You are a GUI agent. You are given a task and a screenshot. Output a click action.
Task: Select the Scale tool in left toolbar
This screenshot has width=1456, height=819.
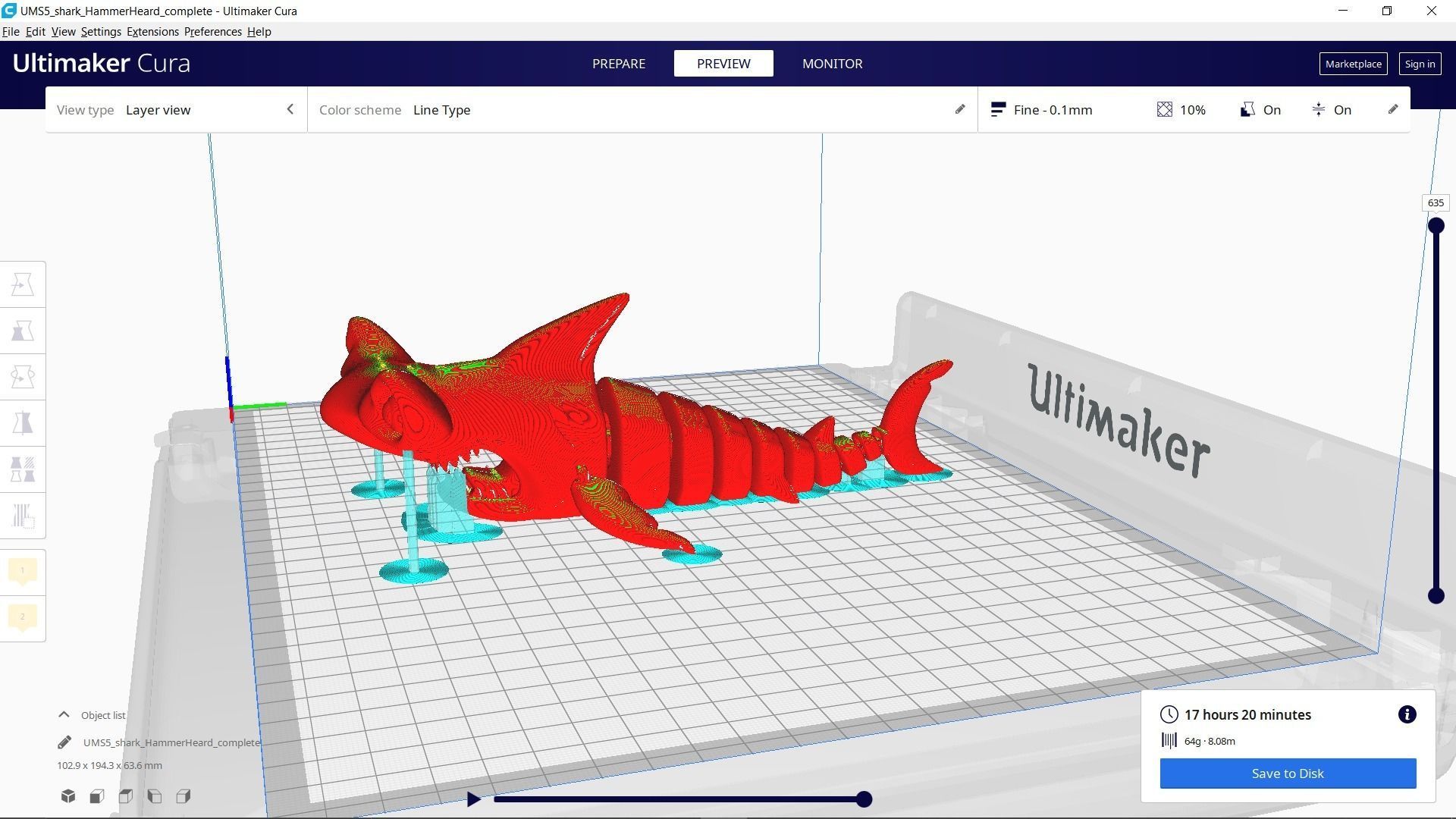tap(23, 331)
